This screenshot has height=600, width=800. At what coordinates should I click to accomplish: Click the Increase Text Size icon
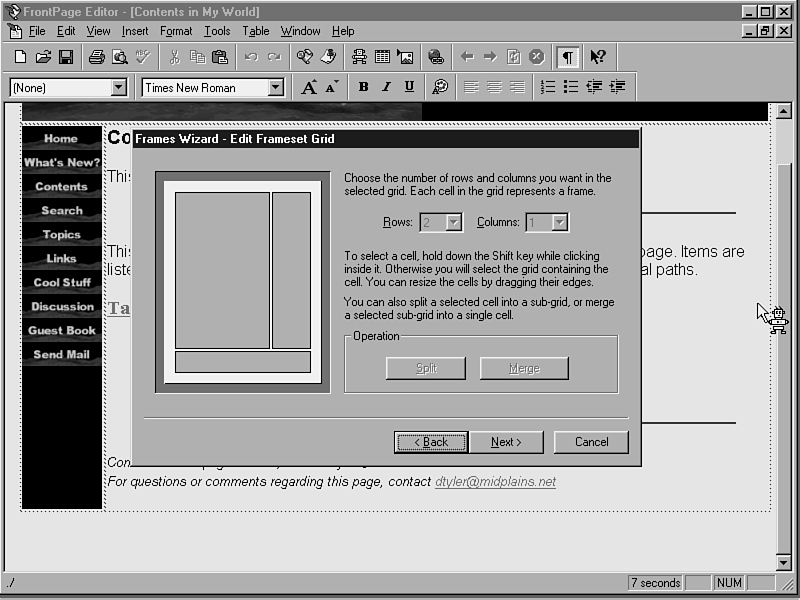pos(309,87)
